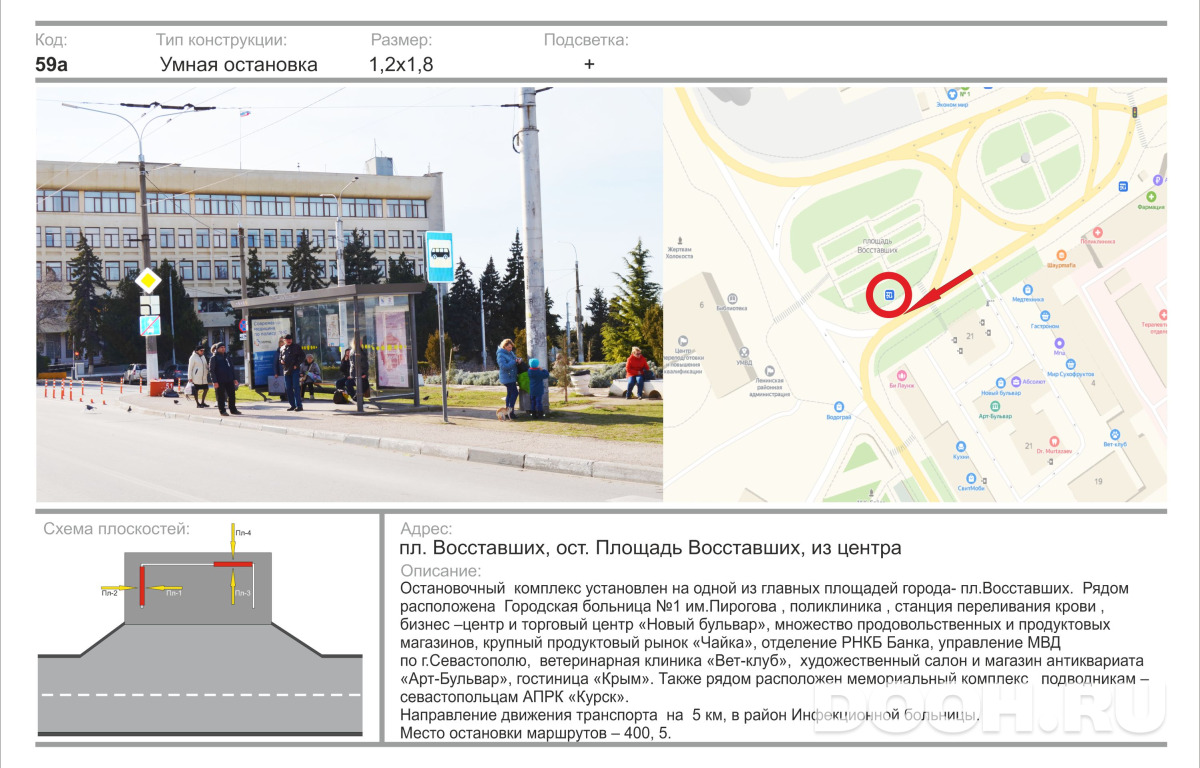Image resolution: width=1200 pixels, height=768 pixels.
Task: Select building number "19" on the map
Action: point(1097,481)
